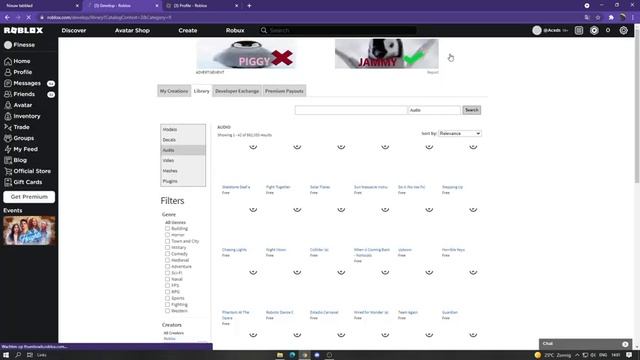Select Plugins in the library category list
The width and height of the screenshot is (640, 360).
coord(183,181)
